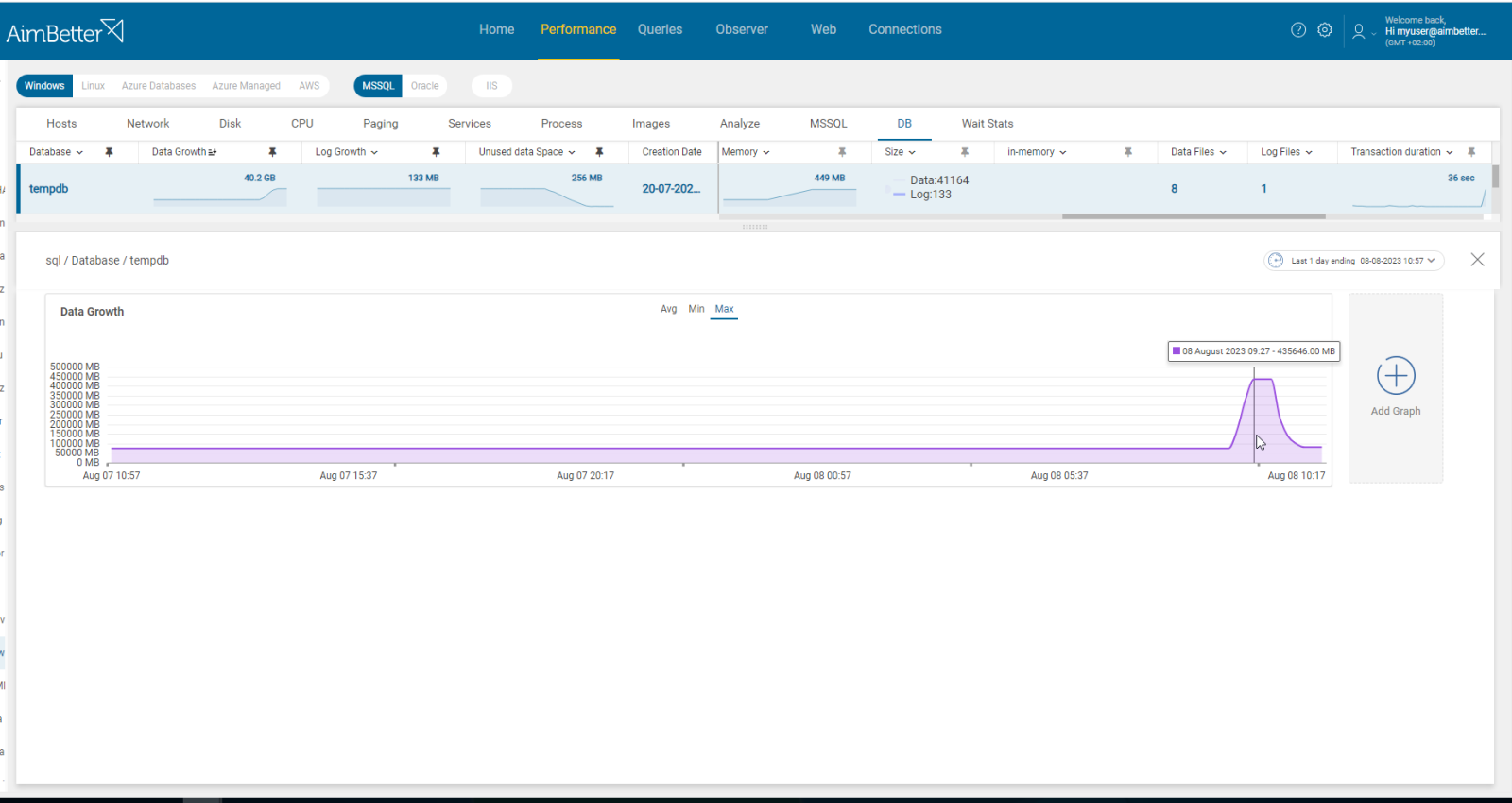
Task: Open the Transaction duration dropdown
Action: [x=1450, y=152]
